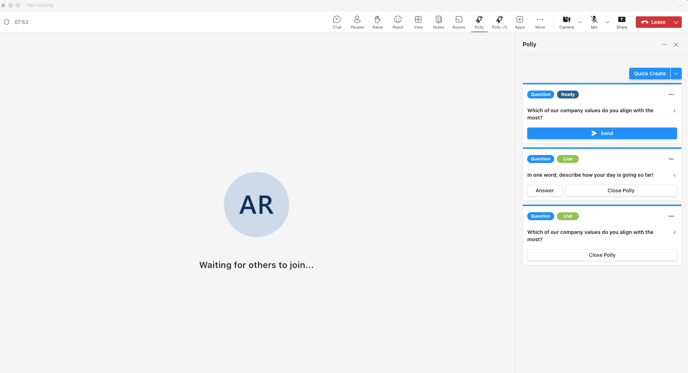Viewport: 688px width, 373px height.
Task: Answer the 'describe your day' polly
Action: pos(545,190)
